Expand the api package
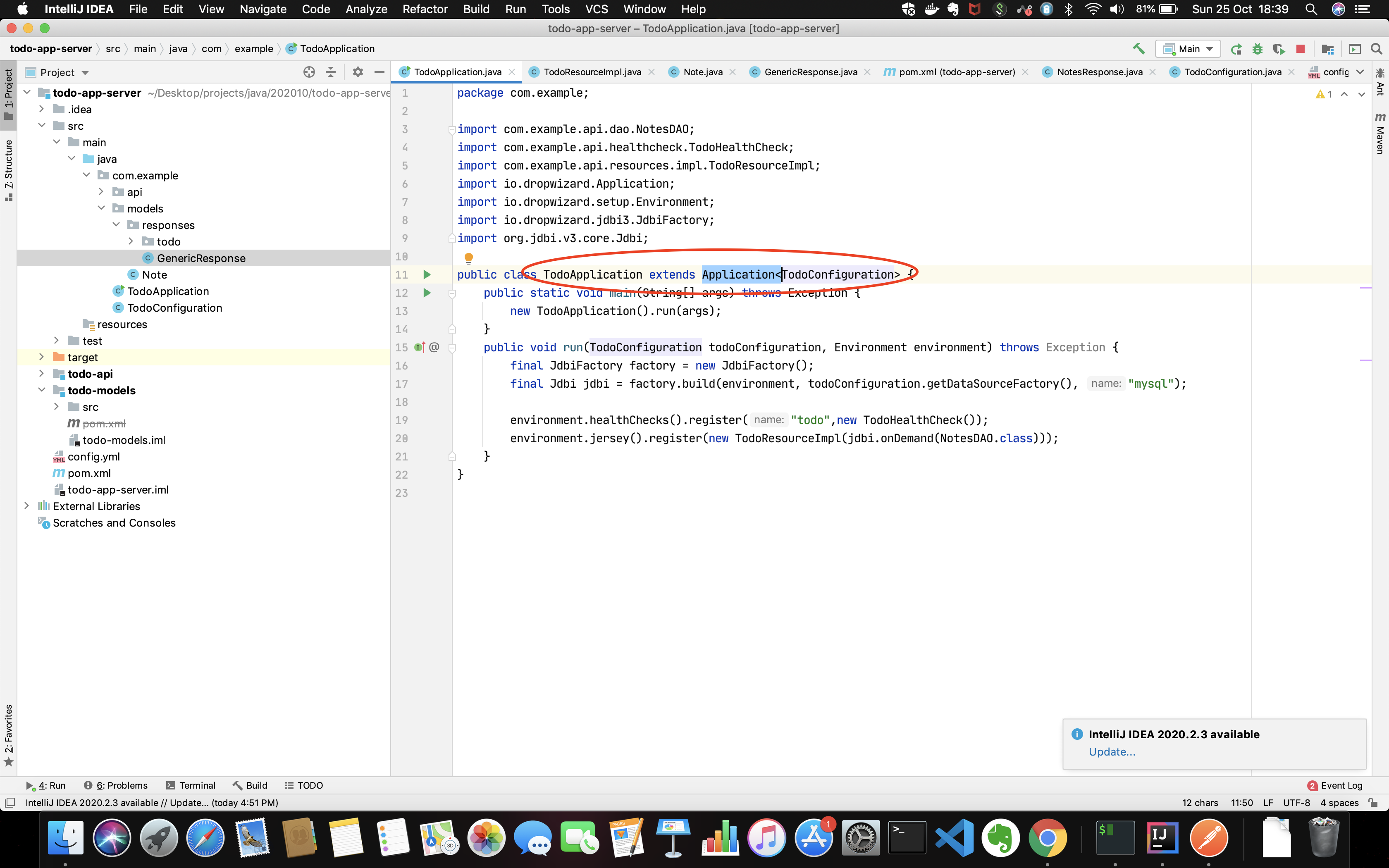The image size is (1389, 868). click(101, 191)
